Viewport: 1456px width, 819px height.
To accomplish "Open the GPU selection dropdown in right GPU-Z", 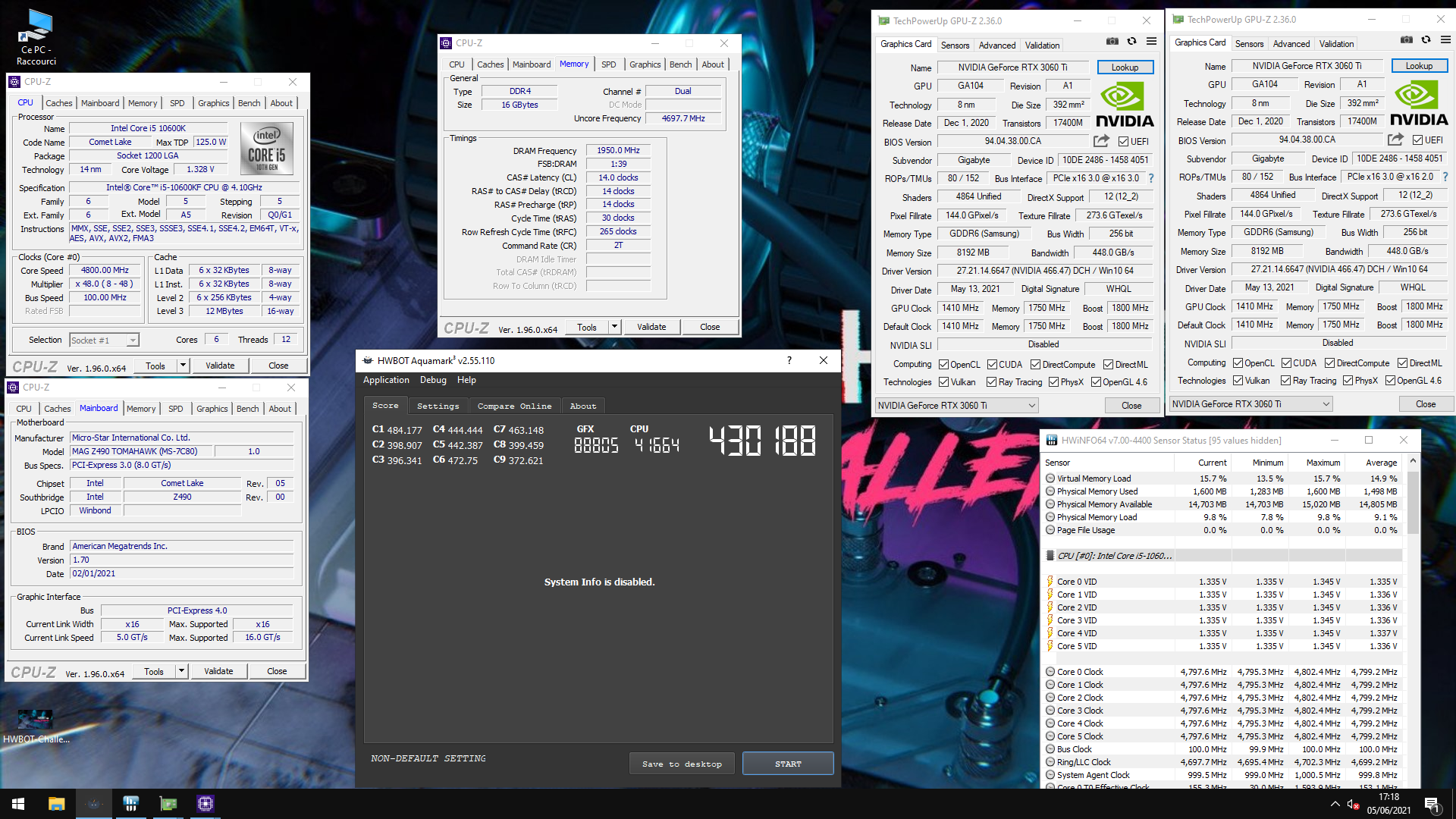I will point(1250,404).
